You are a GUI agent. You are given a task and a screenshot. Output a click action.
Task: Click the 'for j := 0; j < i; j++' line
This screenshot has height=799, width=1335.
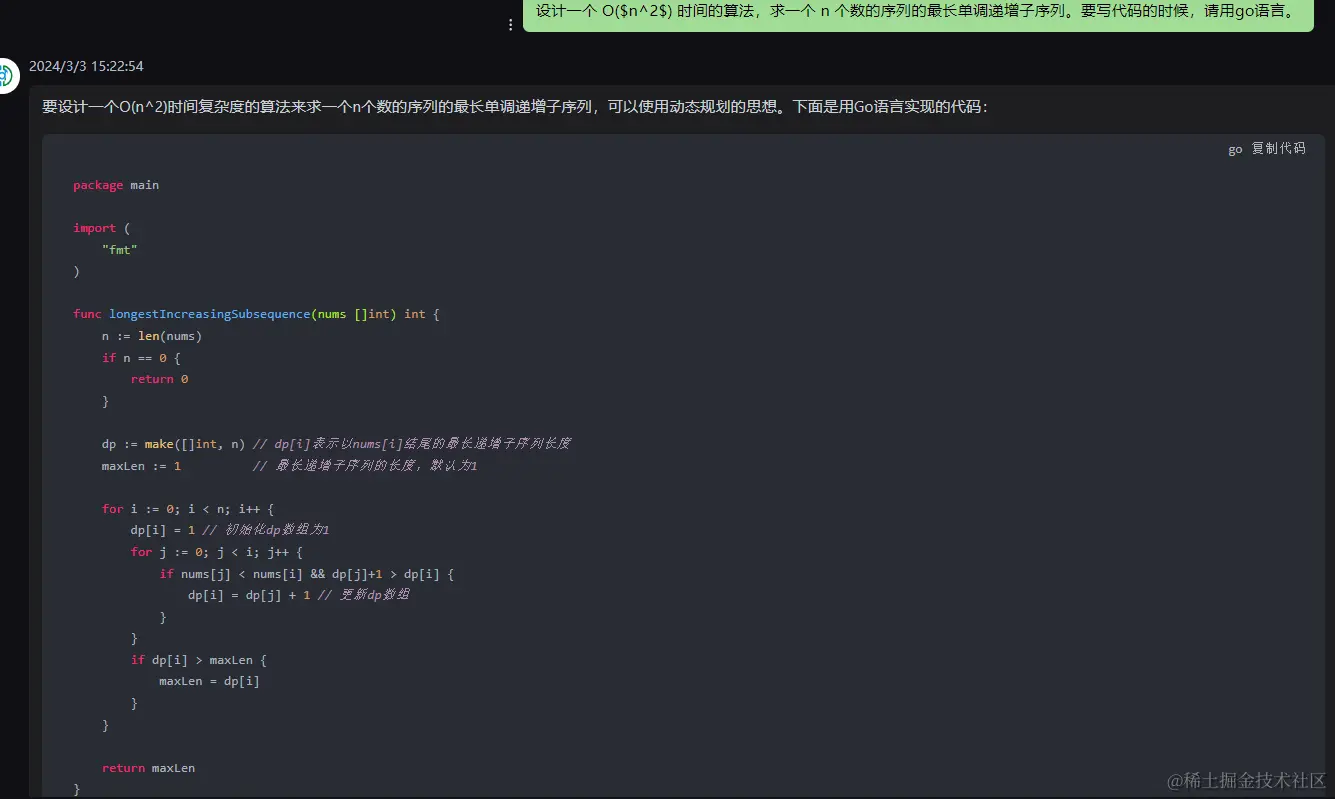[x=217, y=552]
